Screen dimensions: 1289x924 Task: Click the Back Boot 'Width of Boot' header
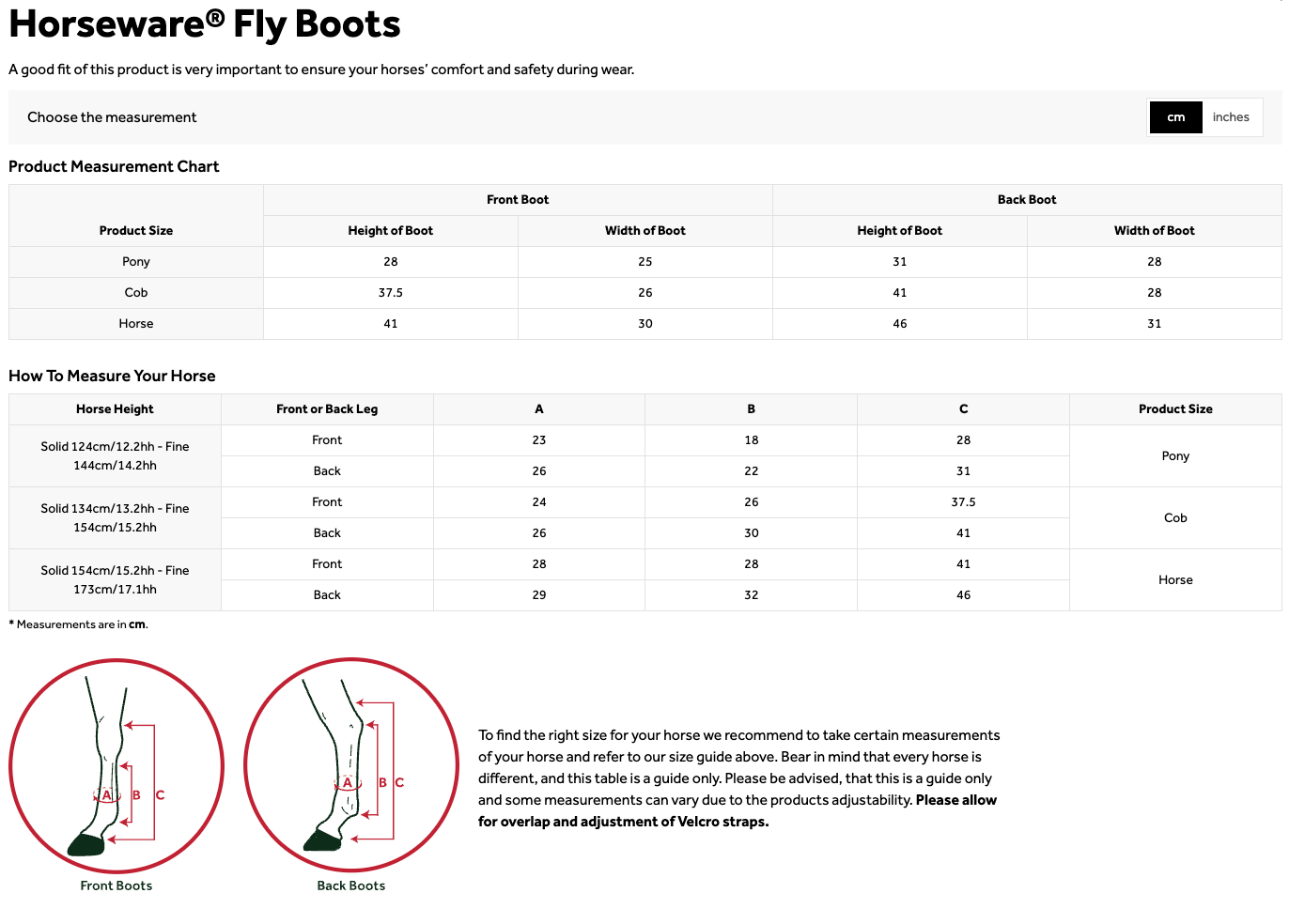click(x=1155, y=231)
